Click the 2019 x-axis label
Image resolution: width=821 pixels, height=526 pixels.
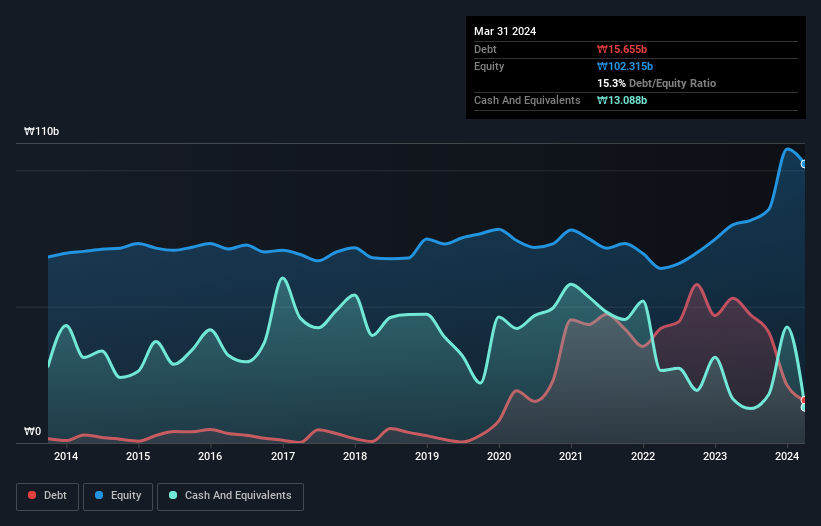point(427,456)
